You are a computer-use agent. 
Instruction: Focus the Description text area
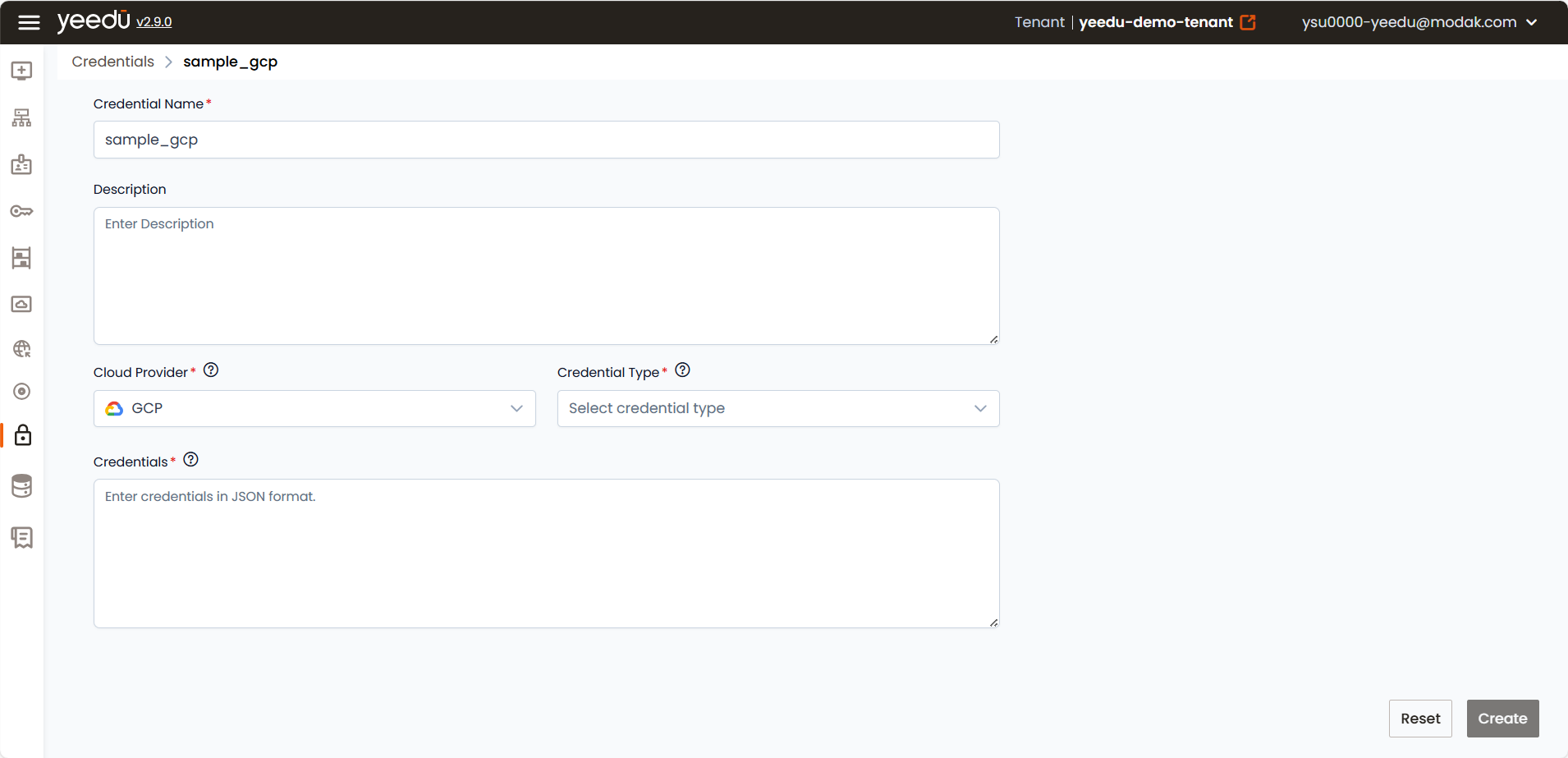547,276
